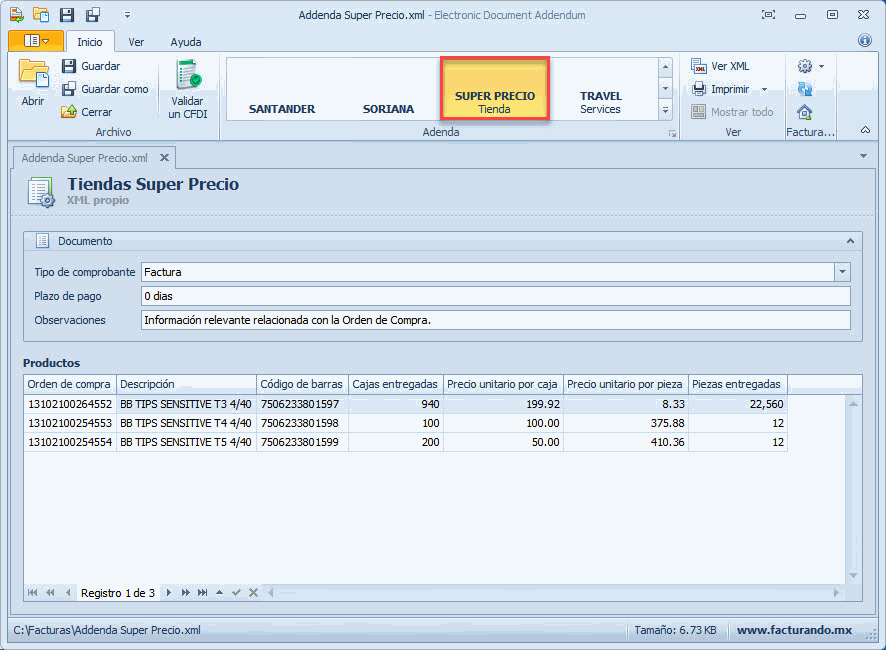The height and width of the screenshot is (650, 886).
Task: Click the Observaciones text field
Action: coord(495,320)
